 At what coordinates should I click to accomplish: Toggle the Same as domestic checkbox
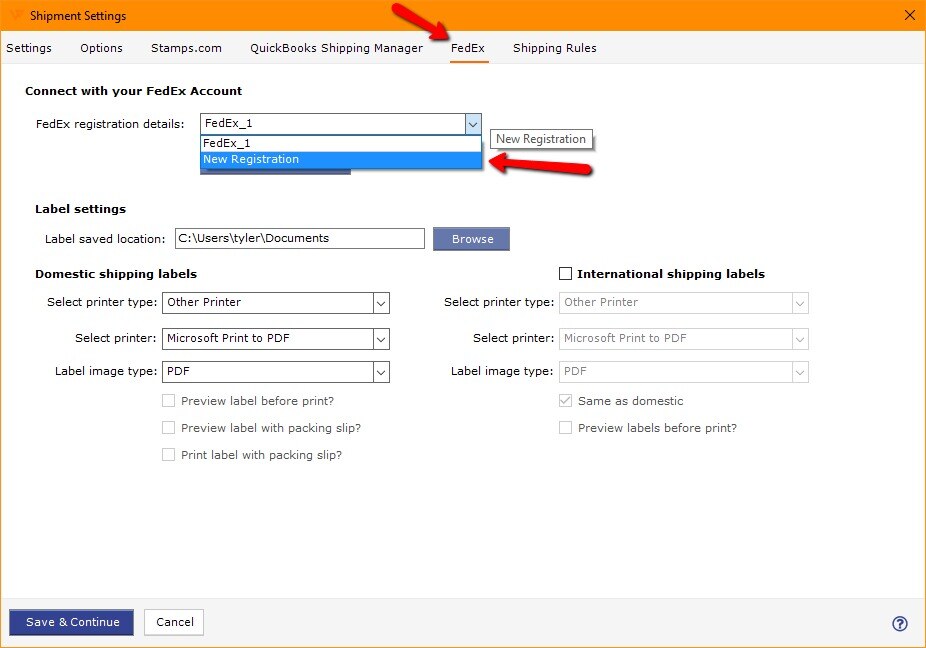point(565,401)
